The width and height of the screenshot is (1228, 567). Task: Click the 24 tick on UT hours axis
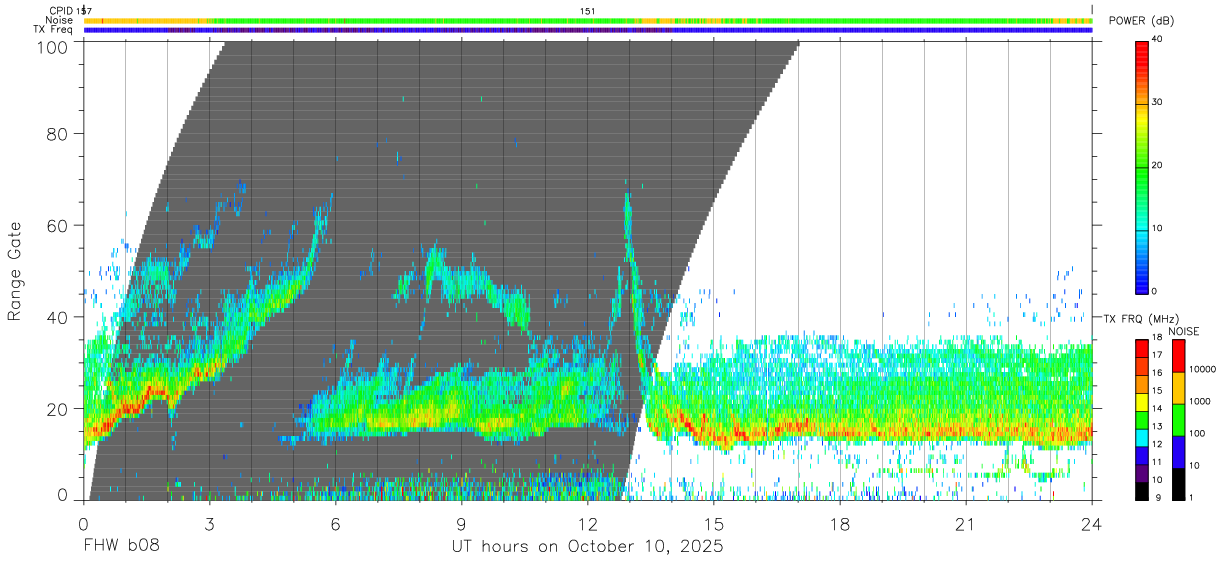point(1092,524)
